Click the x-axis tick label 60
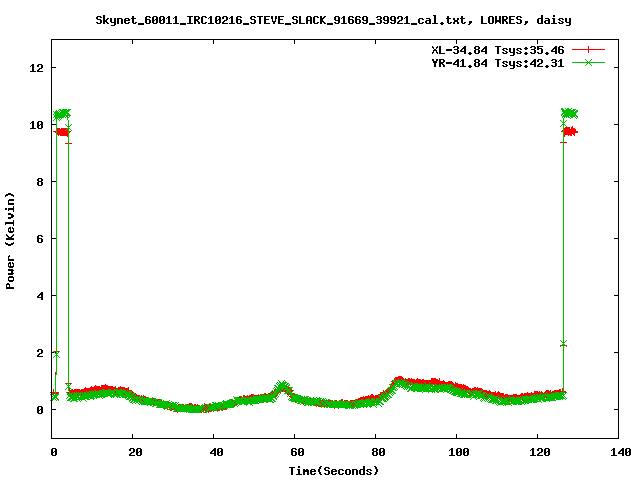The height and width of the screenshot is (480, 640). (x=297, y=452)
